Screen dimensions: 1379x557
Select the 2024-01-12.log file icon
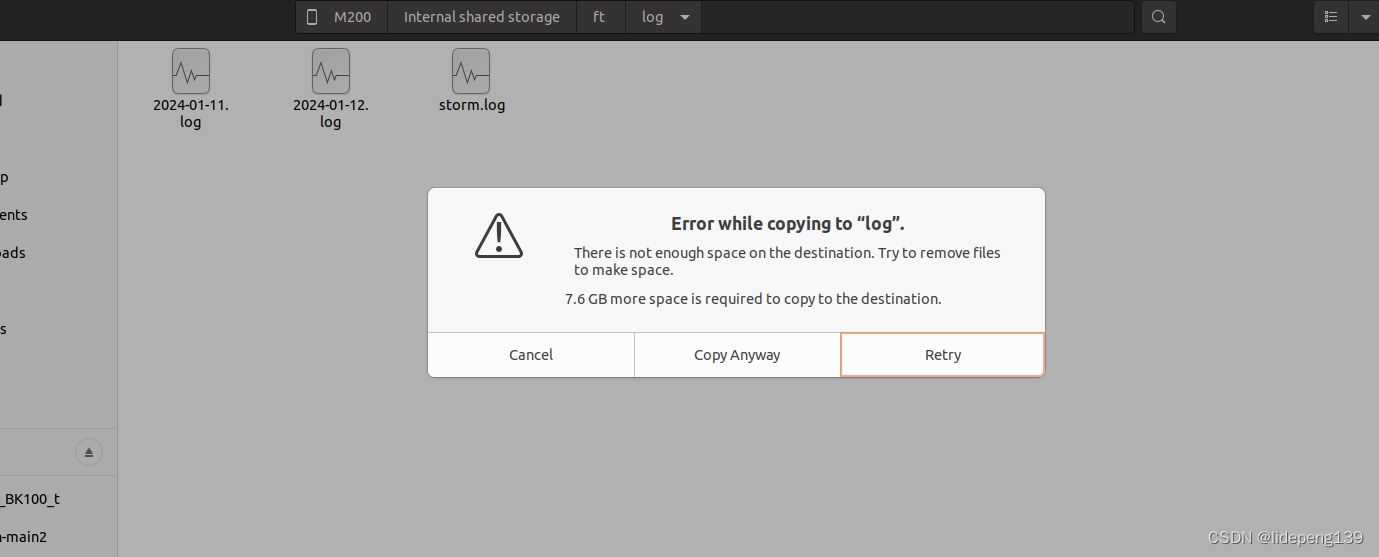click(331, 71)
